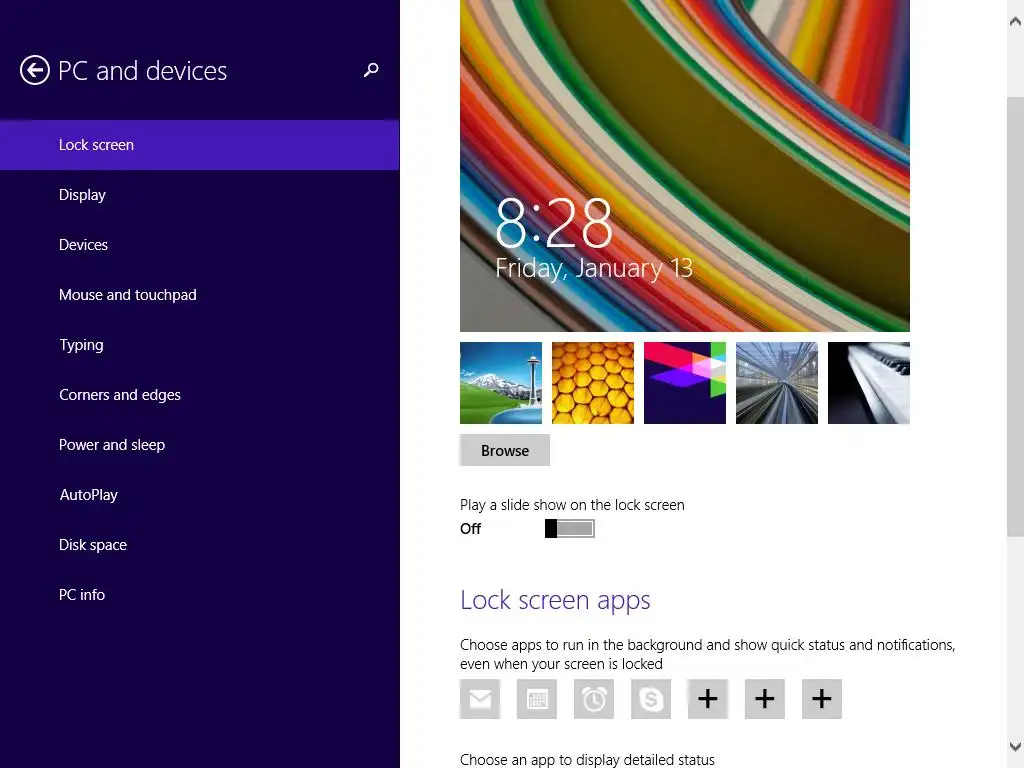Viewport: 1024px width, 768px height.
Task: Add app using the last plus slot
Action: click(x=822, y=699)
